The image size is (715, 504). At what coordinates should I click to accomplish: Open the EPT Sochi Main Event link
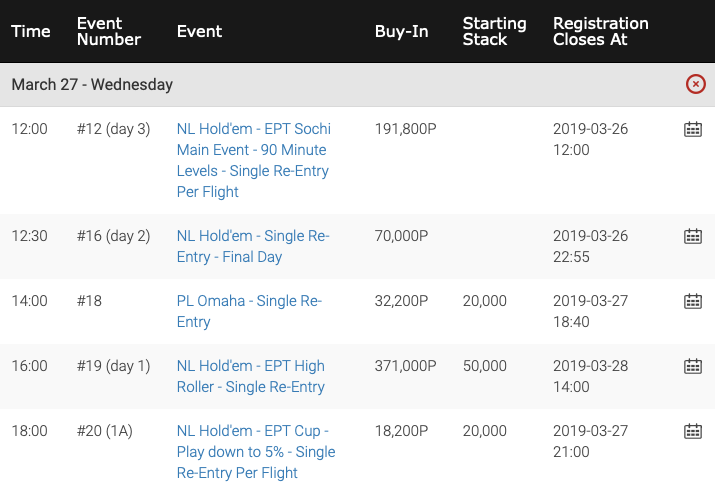click(254, 160)
